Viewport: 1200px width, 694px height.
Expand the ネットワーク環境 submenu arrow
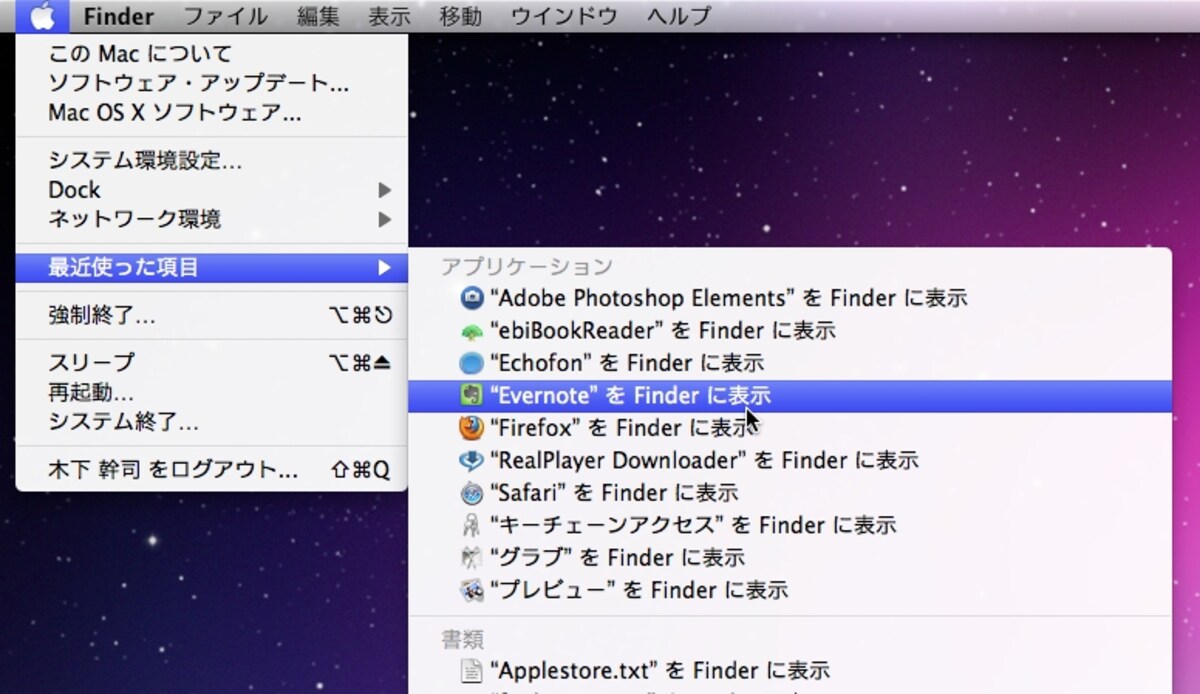coord(384,219)
